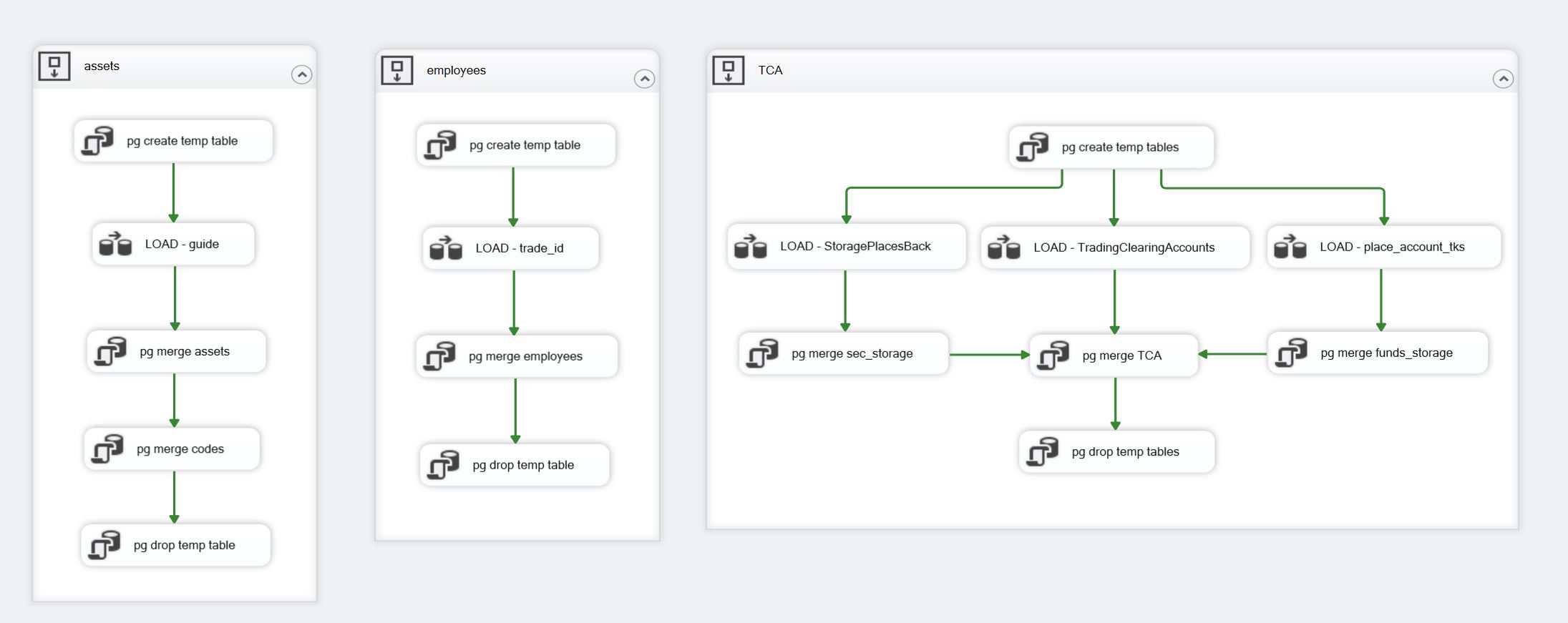Viewport: 1568px width, 623px height.
Task: Click the pg create temp tables icon
Action: click(x=1033, y=147)
